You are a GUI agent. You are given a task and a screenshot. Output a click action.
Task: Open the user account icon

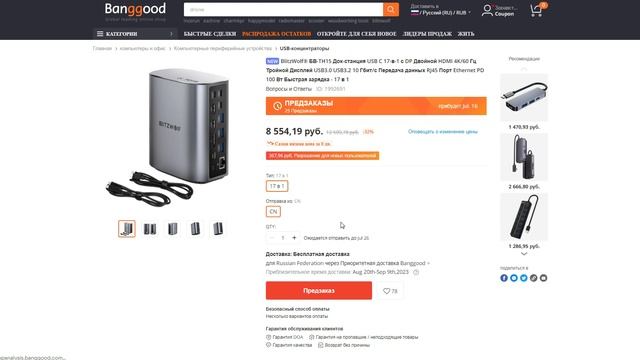click(x=487, y=10)
